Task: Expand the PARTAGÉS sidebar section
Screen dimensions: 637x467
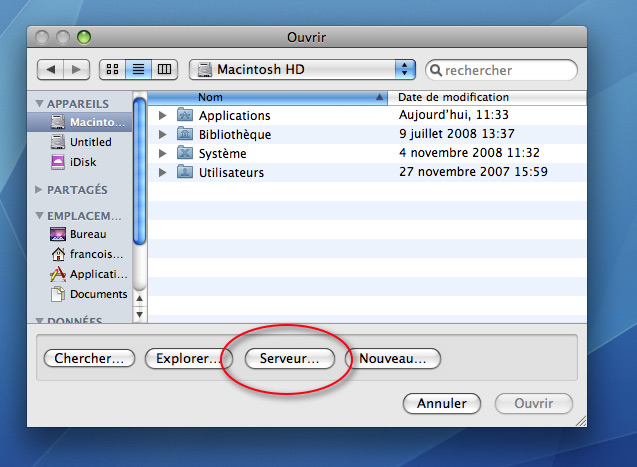Action: (x=39, y=190)
